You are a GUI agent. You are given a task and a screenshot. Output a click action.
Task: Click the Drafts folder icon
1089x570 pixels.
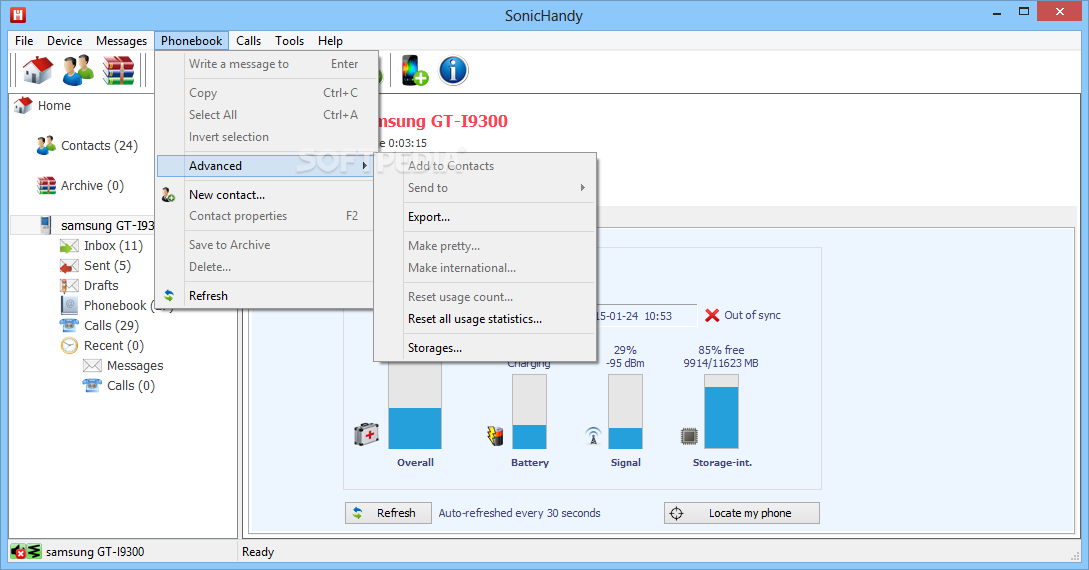click(x=69, y=285)
